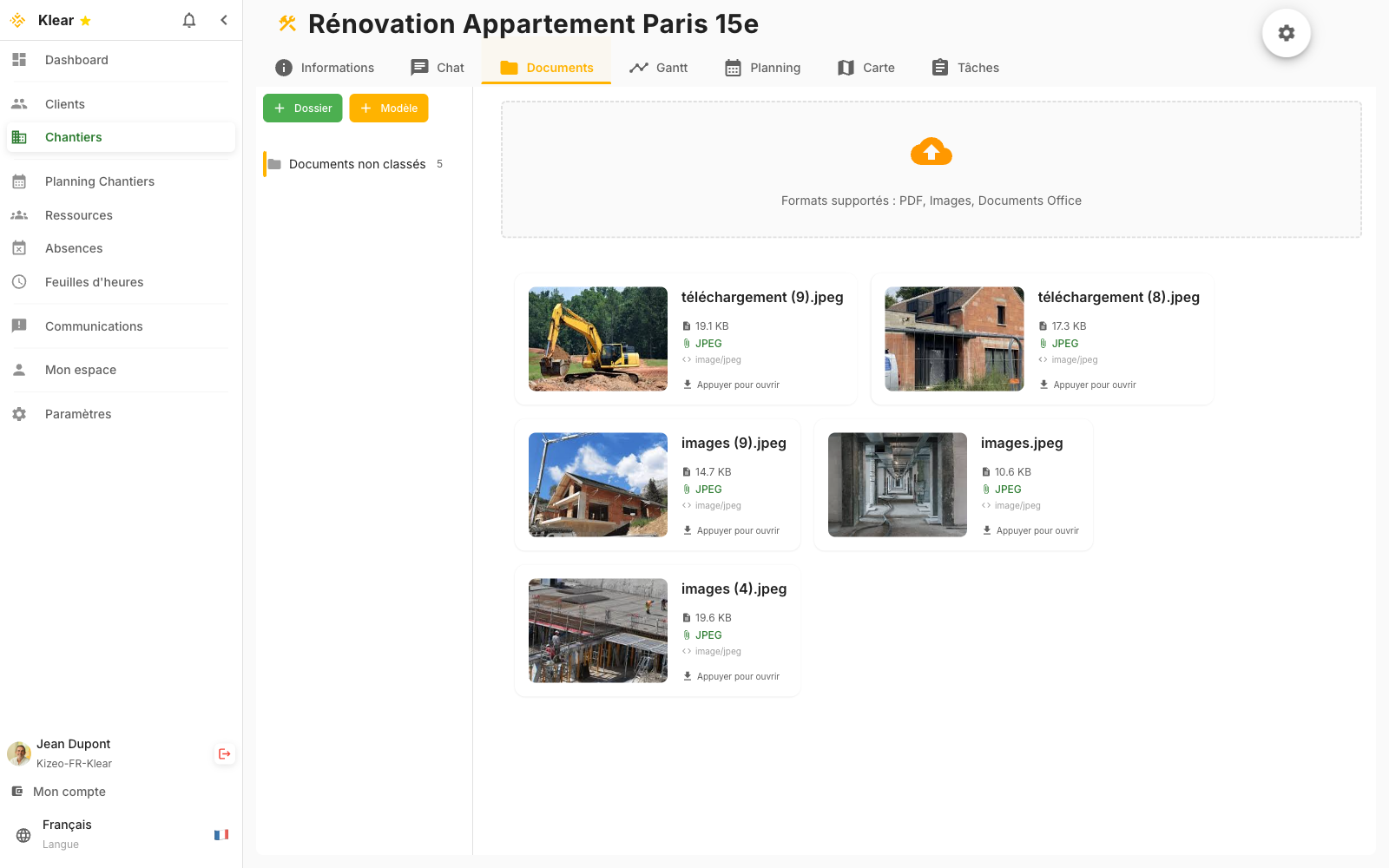
Task: Open Mon compte account link
Action: [69, 792]
